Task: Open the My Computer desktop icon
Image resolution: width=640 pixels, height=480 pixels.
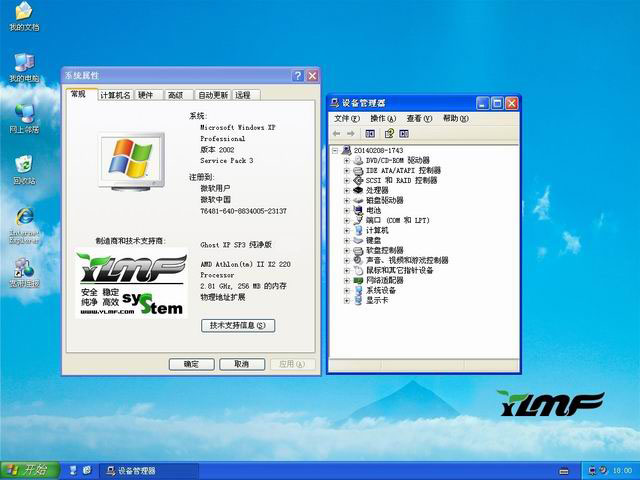Action: click(x=24, y=68)
